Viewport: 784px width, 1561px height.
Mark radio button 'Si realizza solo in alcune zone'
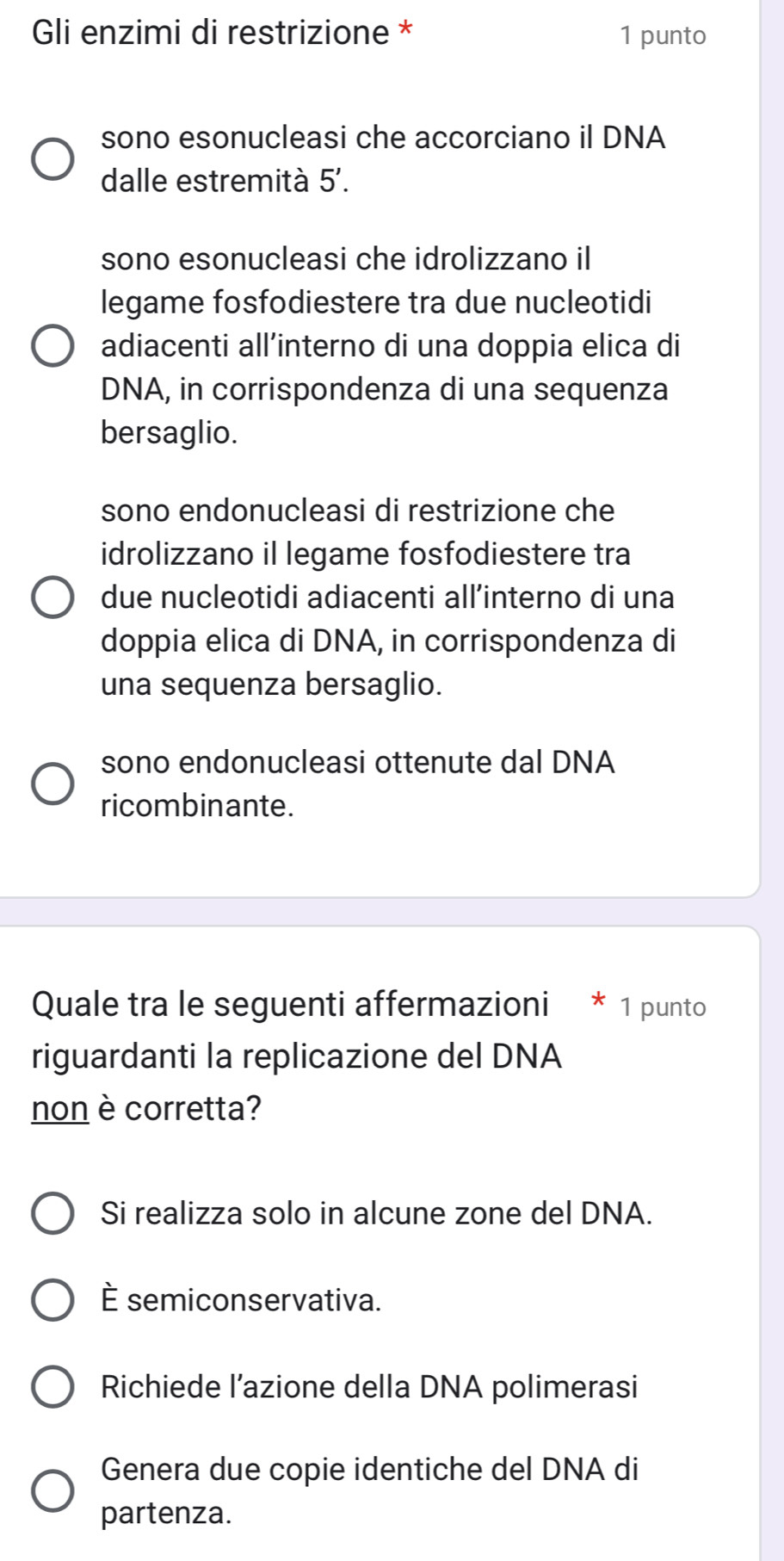(x=52, y=1213)
